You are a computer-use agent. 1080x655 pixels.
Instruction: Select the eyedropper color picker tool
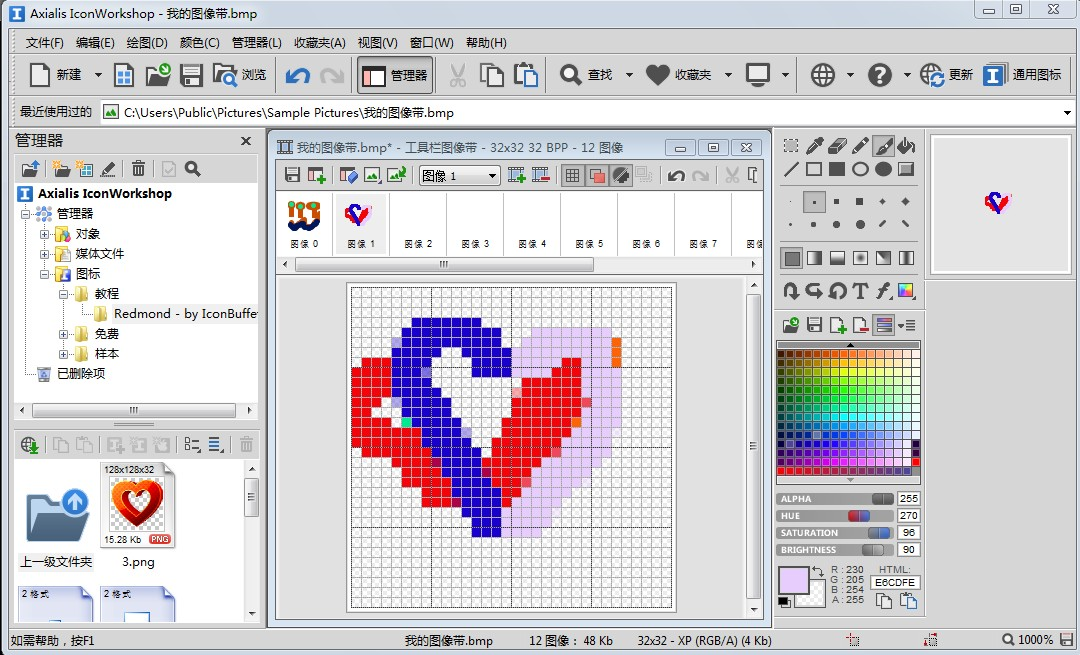point(814,146)
